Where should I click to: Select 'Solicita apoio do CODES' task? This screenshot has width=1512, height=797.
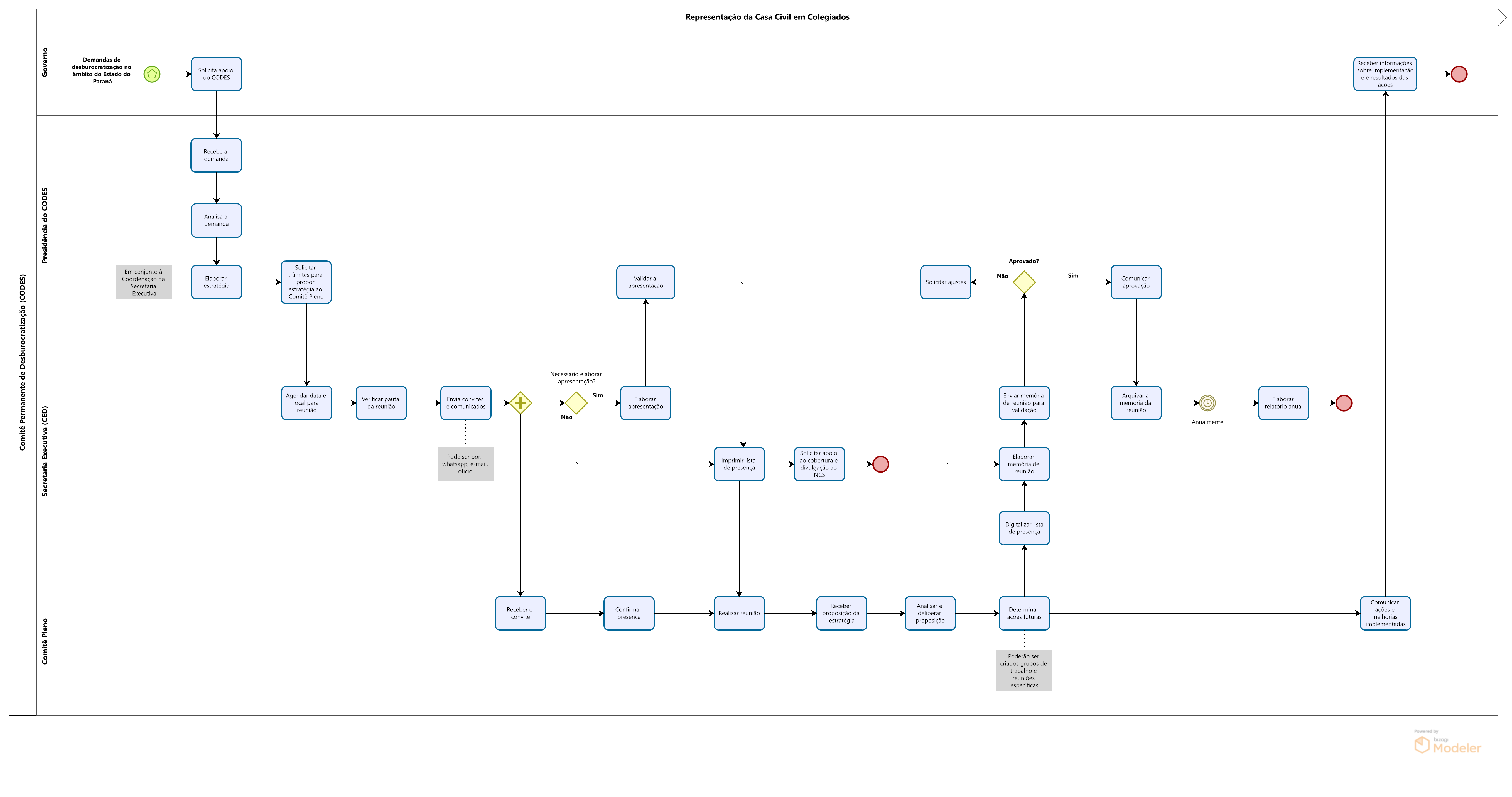pos(217,74)
